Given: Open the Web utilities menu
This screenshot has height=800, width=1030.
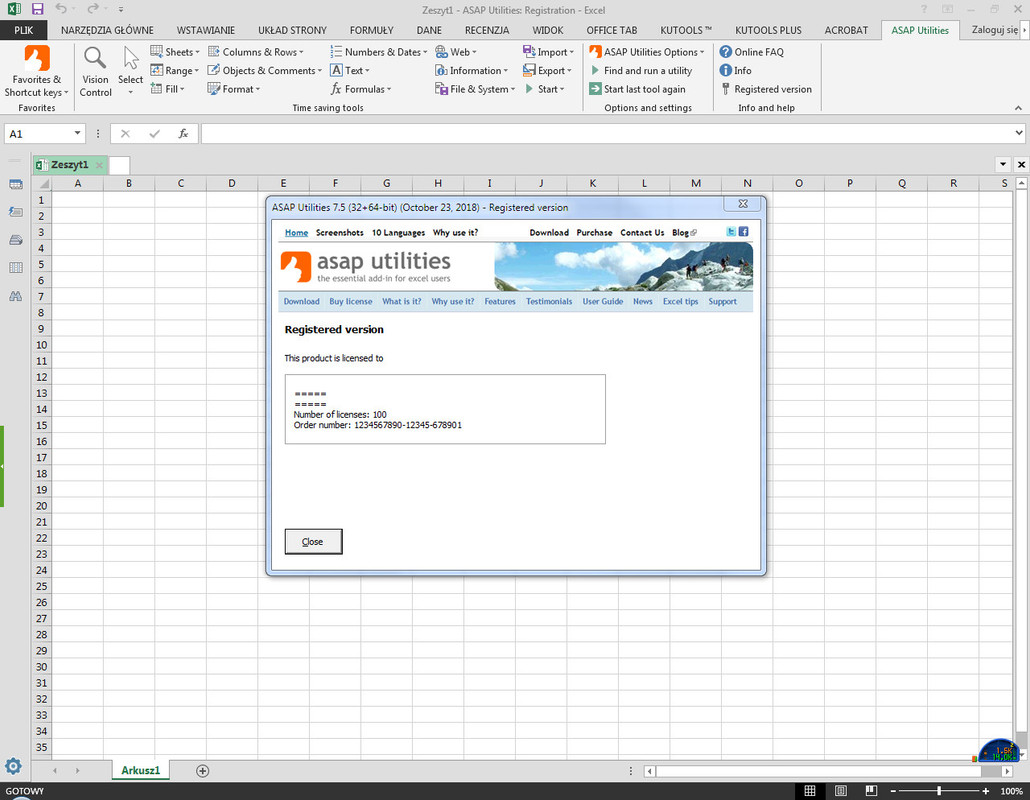Looking at the screenshot, I should tap(455, 52).
